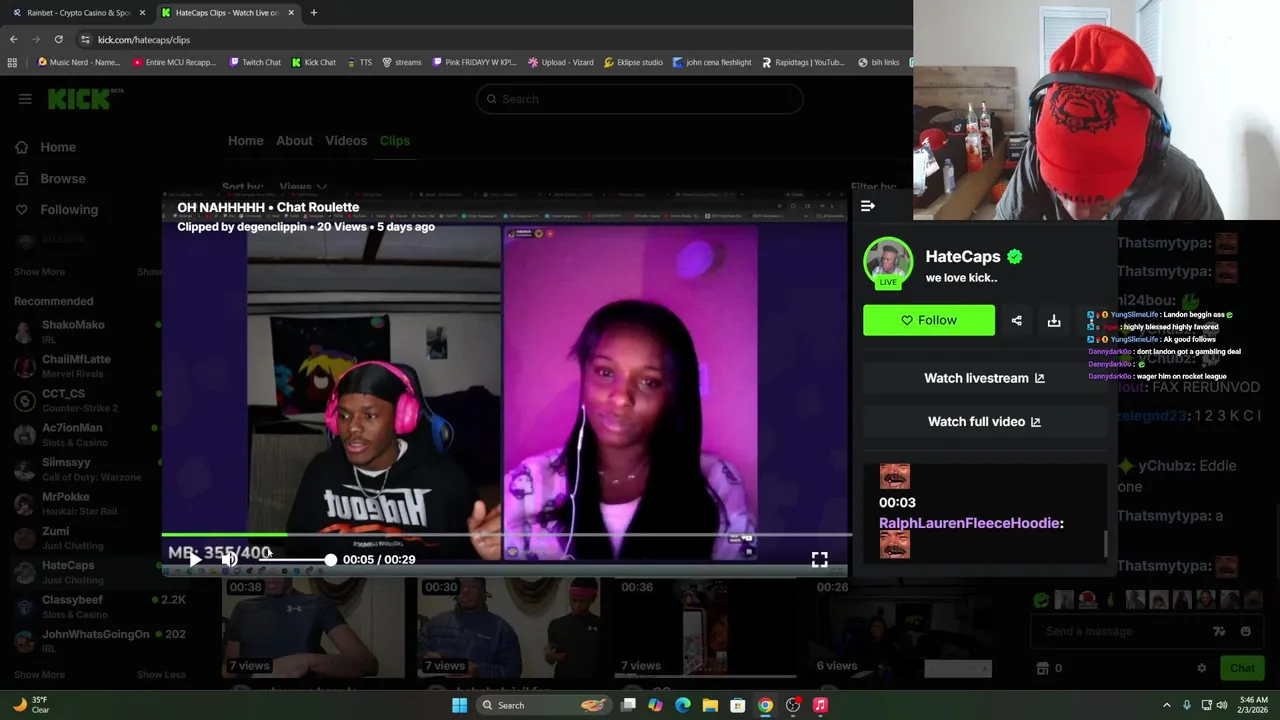Screen dimensions: 1280x720
Task: Expand the followed list with Show More
Action: [x=39, y=272]
